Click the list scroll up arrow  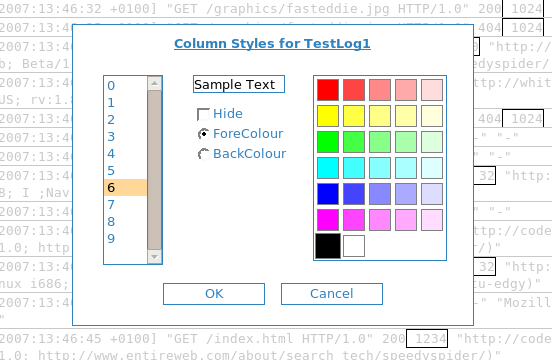(155, 83)
